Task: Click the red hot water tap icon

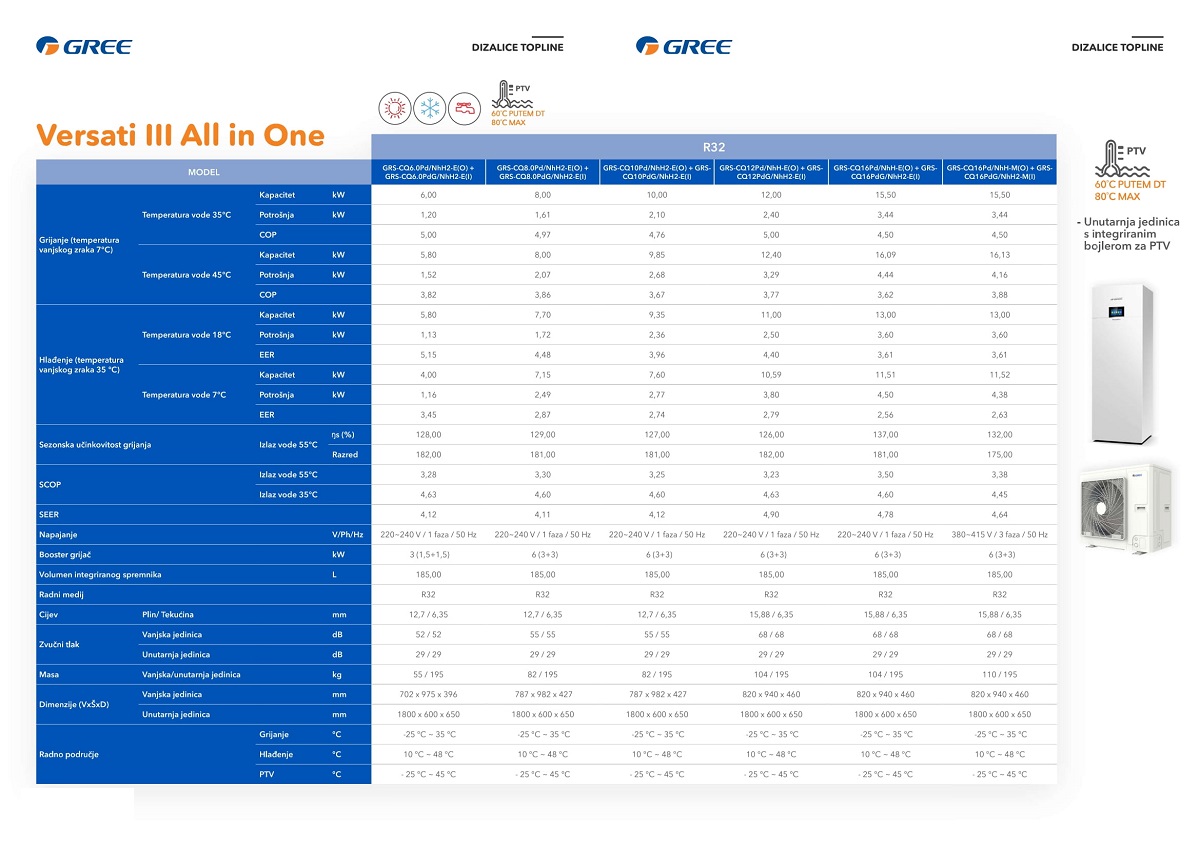Action: coord(463,108)
